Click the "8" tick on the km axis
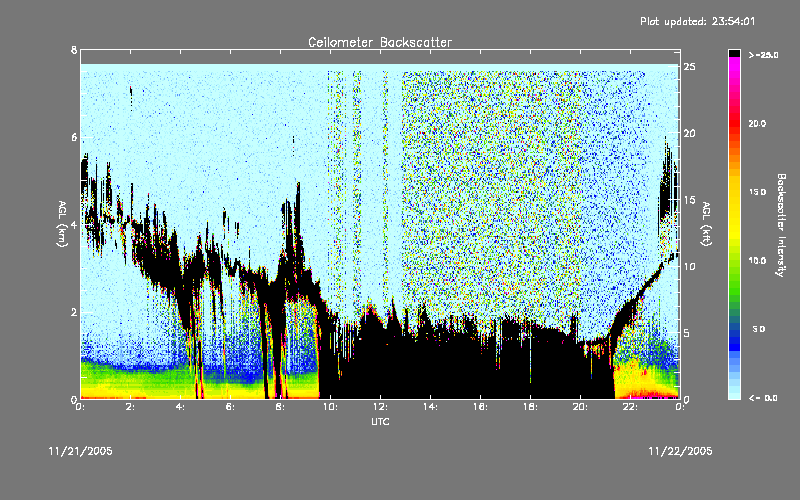Screen dimensions: 800x500 tap(74, 50)
